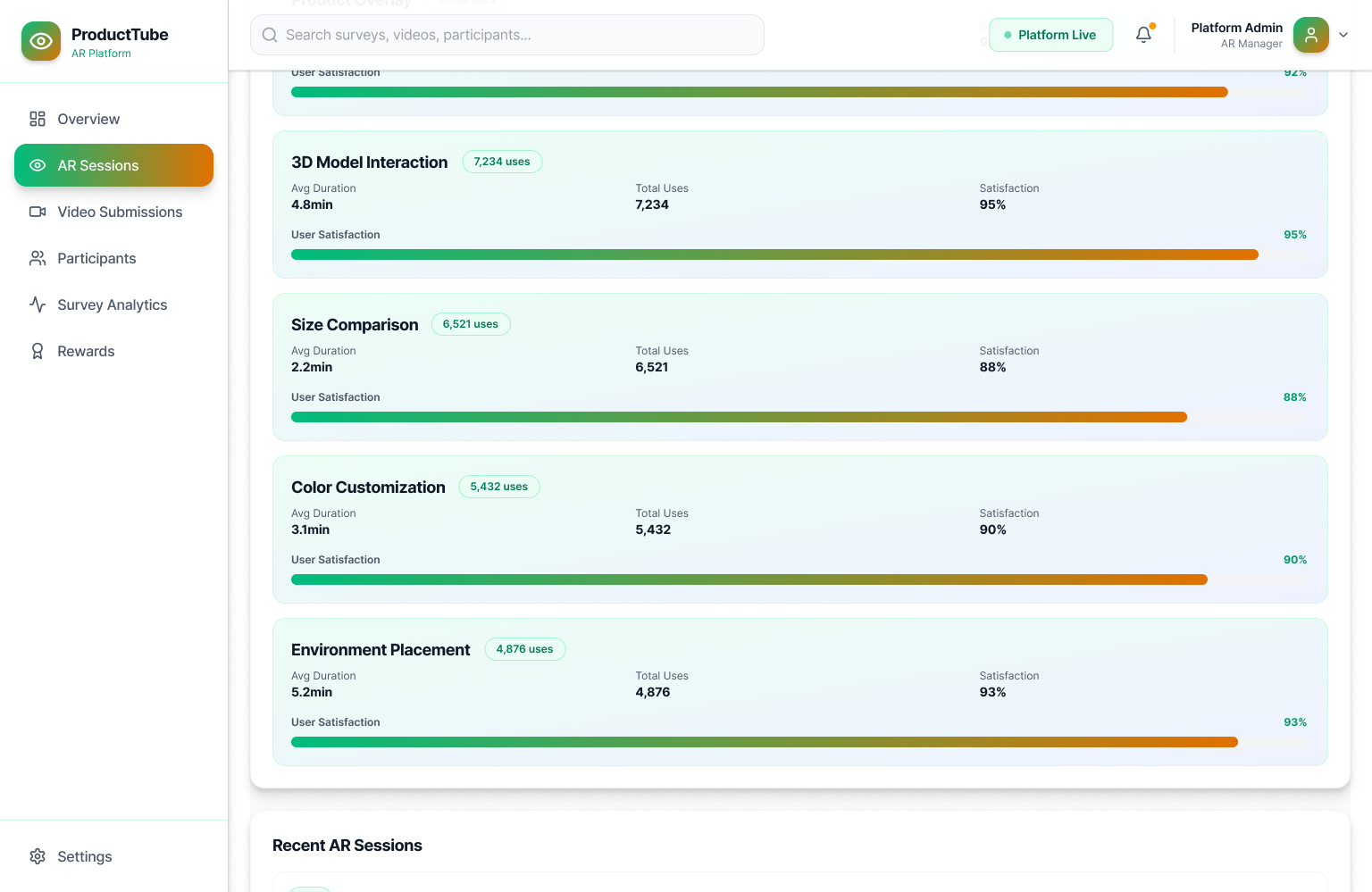The width and height of the screenshot is (1372, 892).
Task: Click the Platform Admin avatar button
Action: click(x=1310, y=35)
